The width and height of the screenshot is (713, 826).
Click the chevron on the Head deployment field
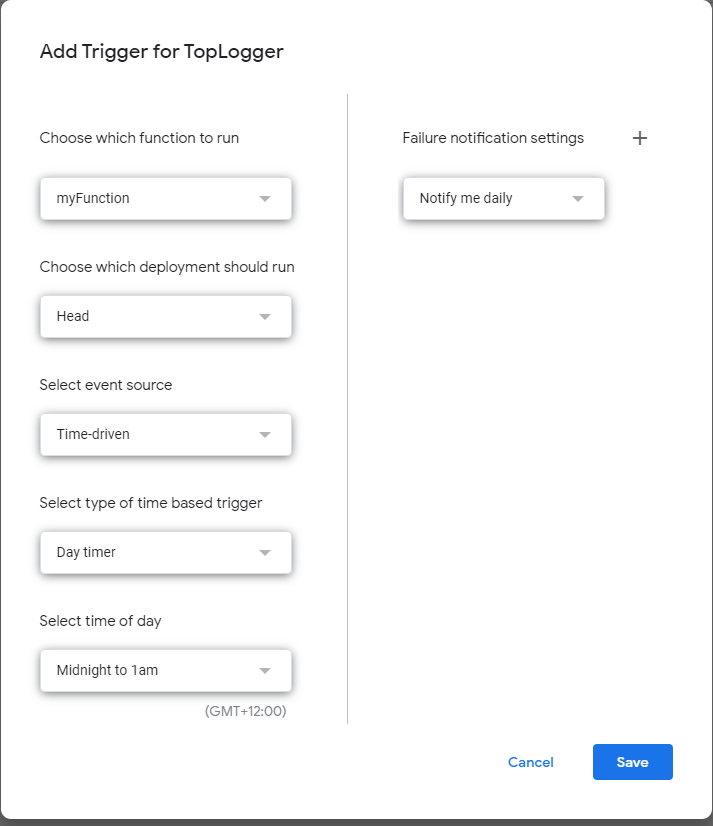click(265, 316)
